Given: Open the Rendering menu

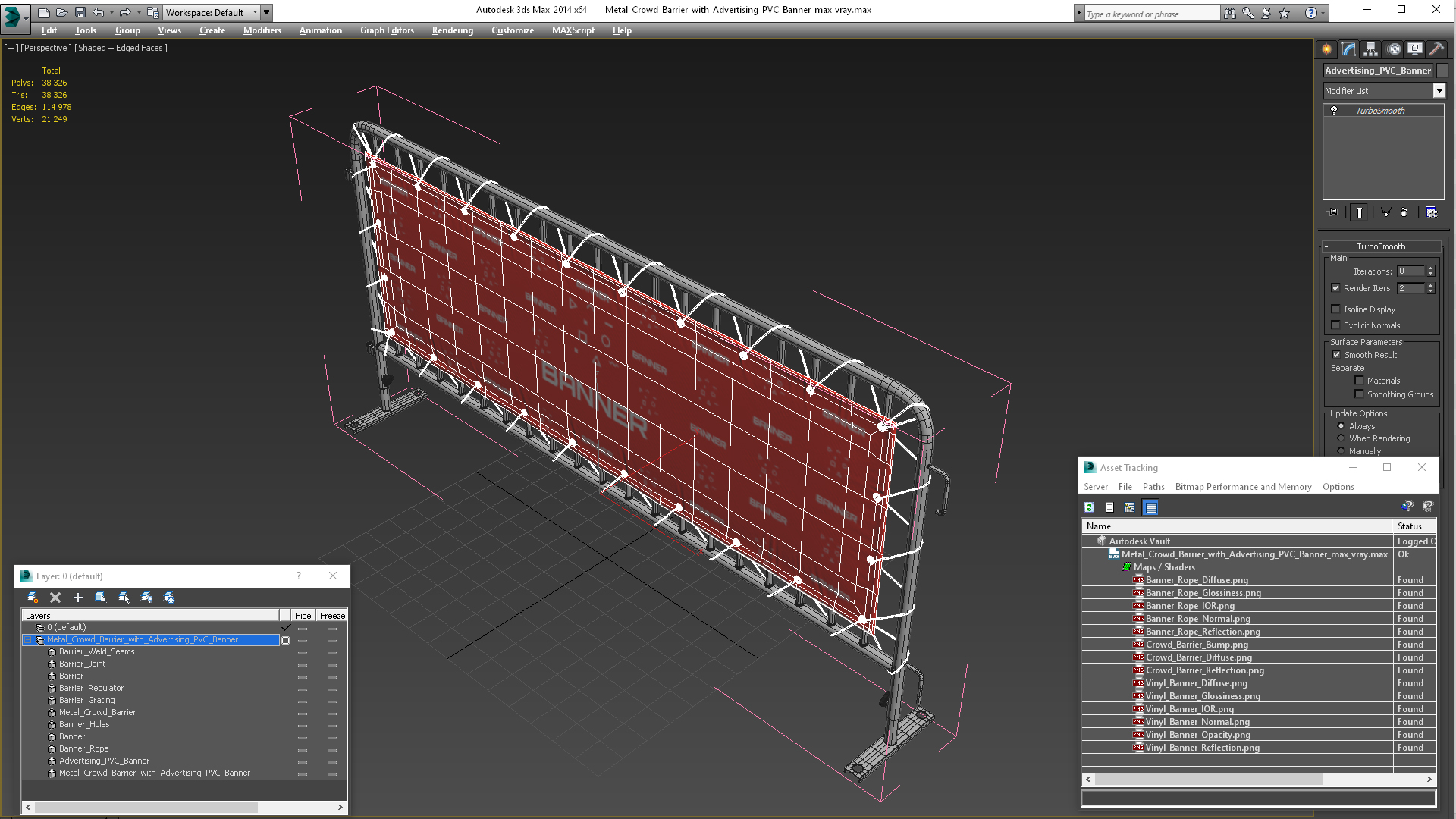Looking at the screenshot, I should 452,30.
